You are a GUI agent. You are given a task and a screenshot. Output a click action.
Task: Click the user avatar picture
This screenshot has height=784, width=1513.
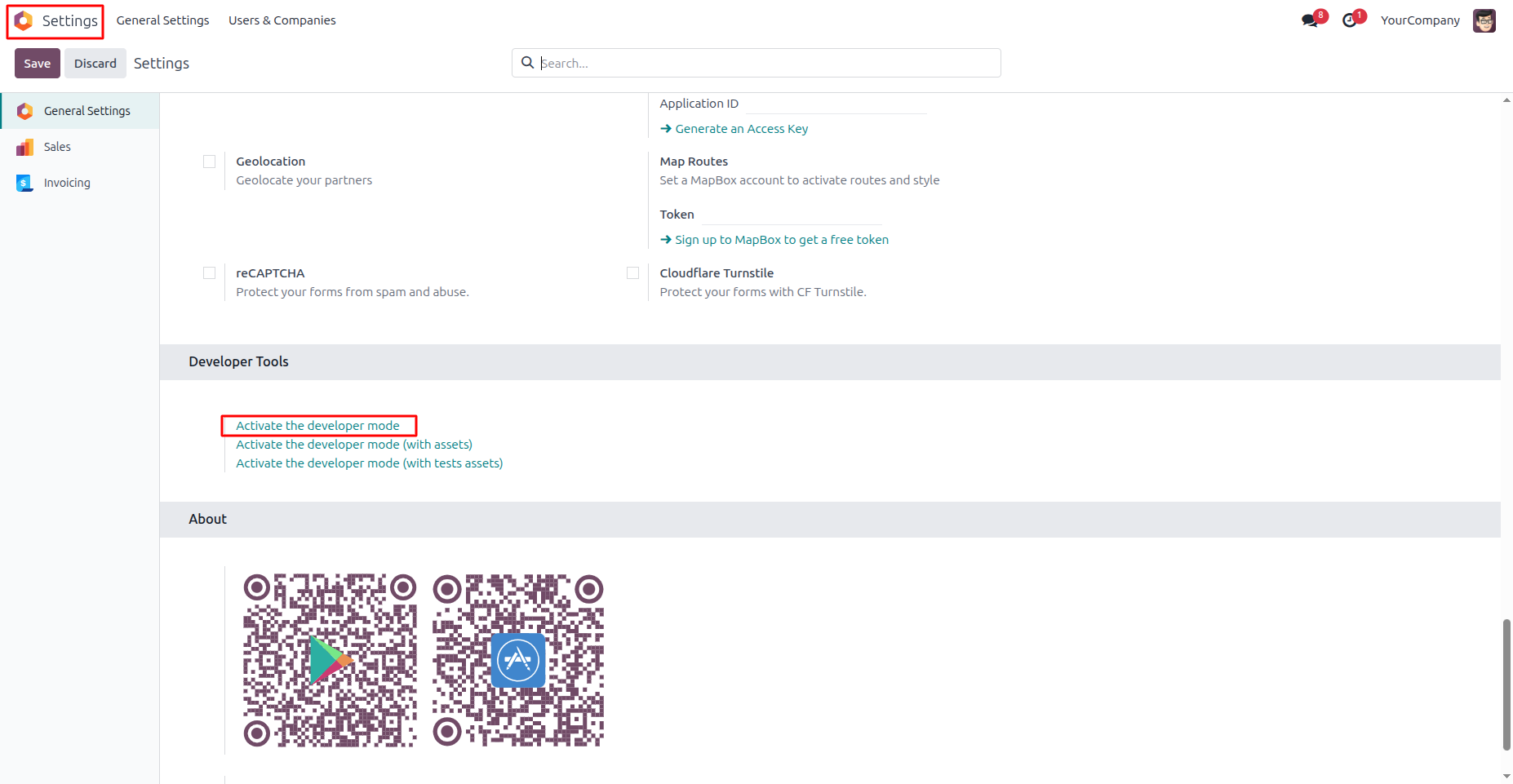coord(1484,20)
